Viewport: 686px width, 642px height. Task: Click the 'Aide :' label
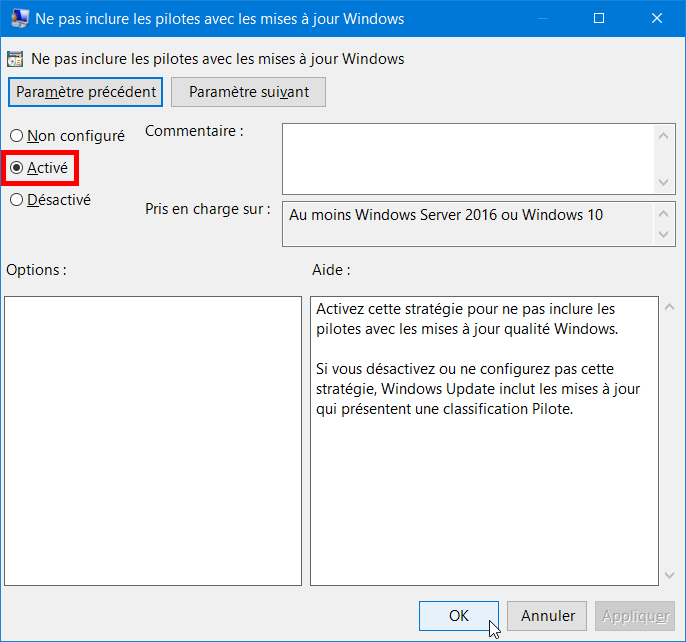pyautogui.click(x=331, y=270)
